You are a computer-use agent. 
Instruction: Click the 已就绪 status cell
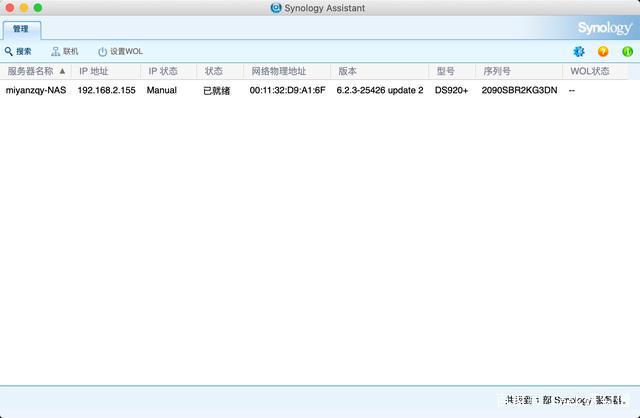coord(217,91)
